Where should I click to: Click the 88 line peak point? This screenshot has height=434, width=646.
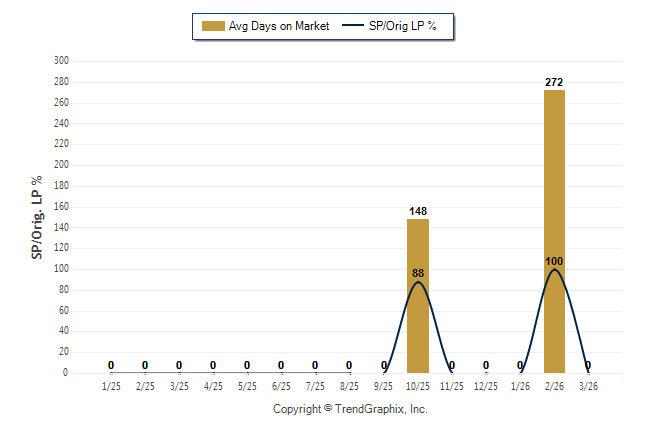(418, 282)
